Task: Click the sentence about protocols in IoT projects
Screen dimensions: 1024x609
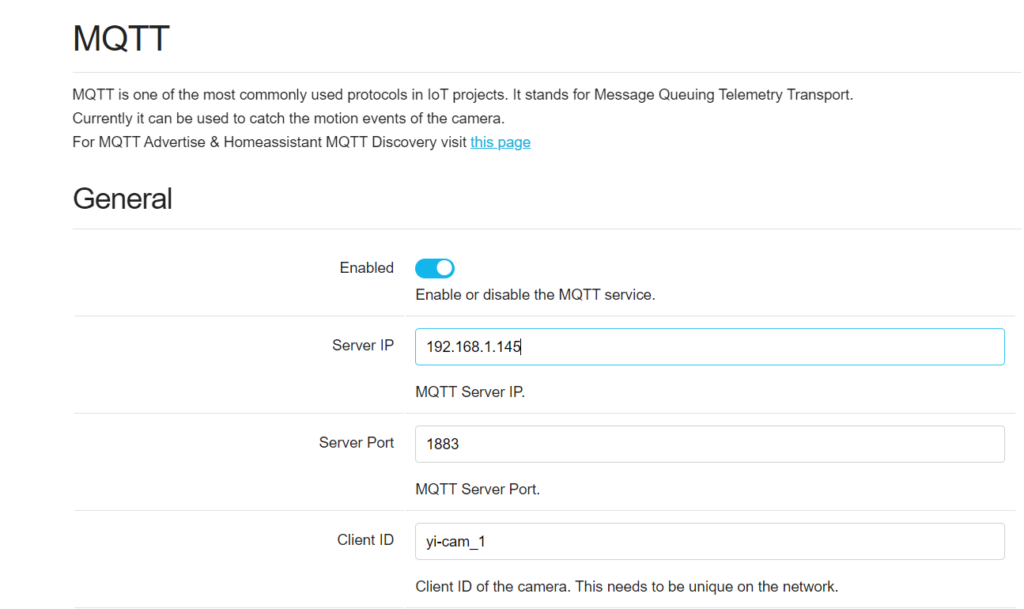Action: click(290, 95)
